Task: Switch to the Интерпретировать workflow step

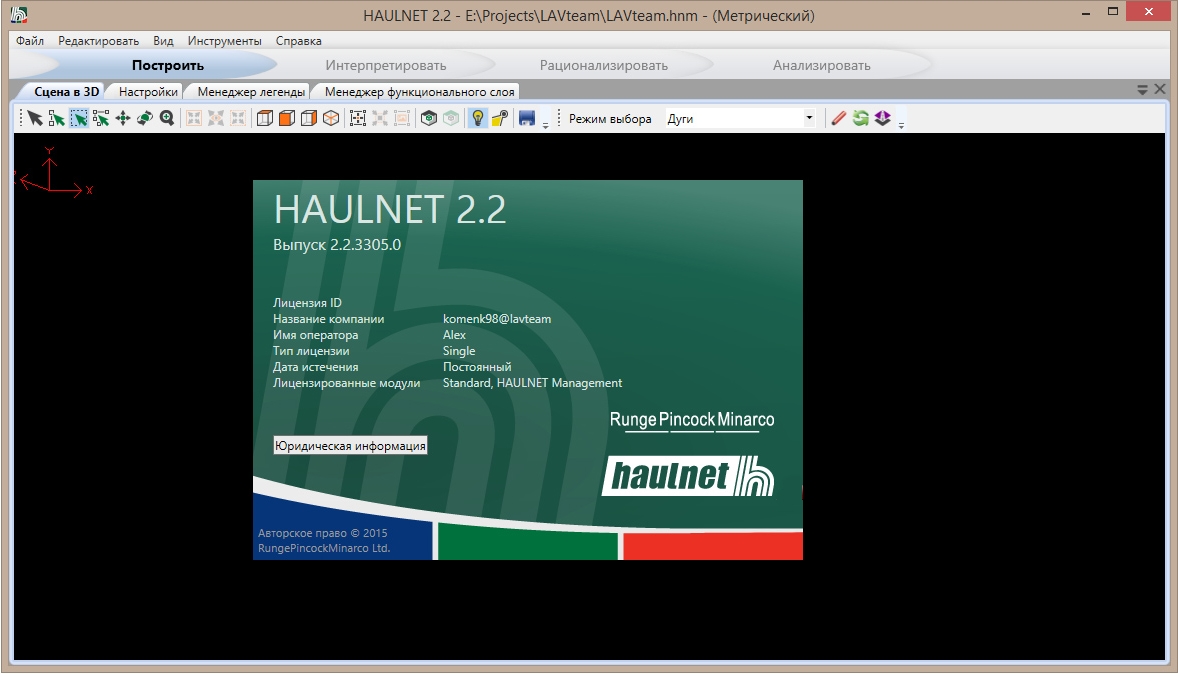Action: click(385, 65)
